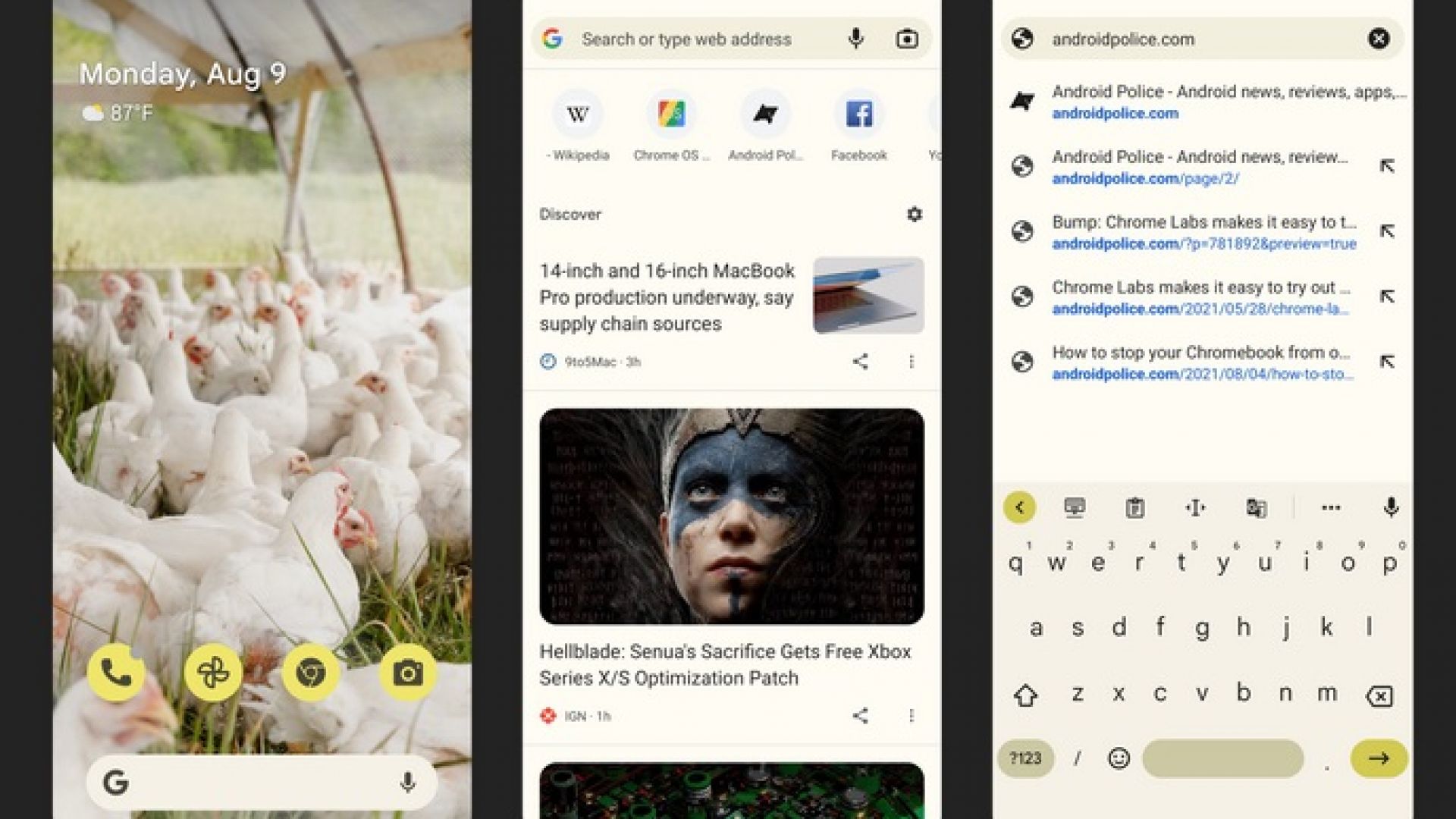The width and height of the screenshot is (1456, 819).
Task: Switch keyboard to ?123 symbols
Action: (x=1025, y=758)
